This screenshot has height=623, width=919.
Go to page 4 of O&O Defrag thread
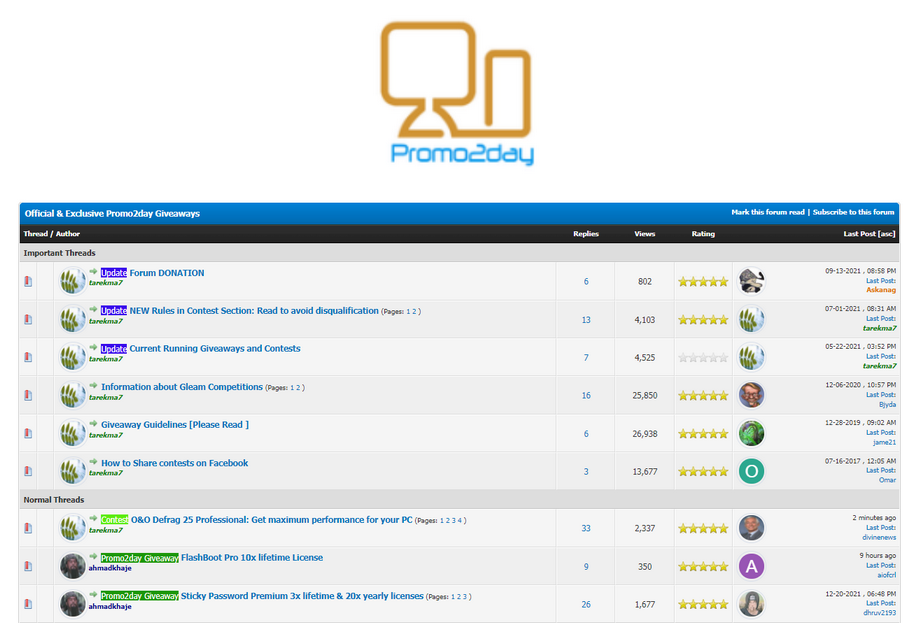[460, 520]
